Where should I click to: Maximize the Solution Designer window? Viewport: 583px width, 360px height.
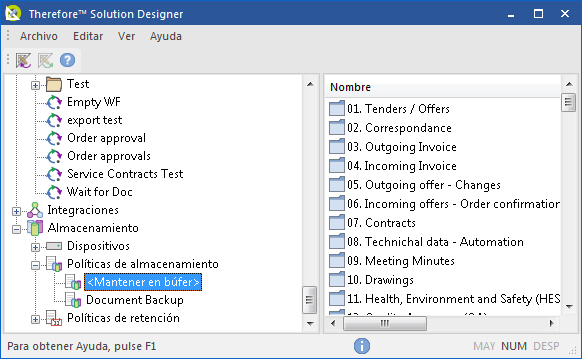tap(538, 14)
